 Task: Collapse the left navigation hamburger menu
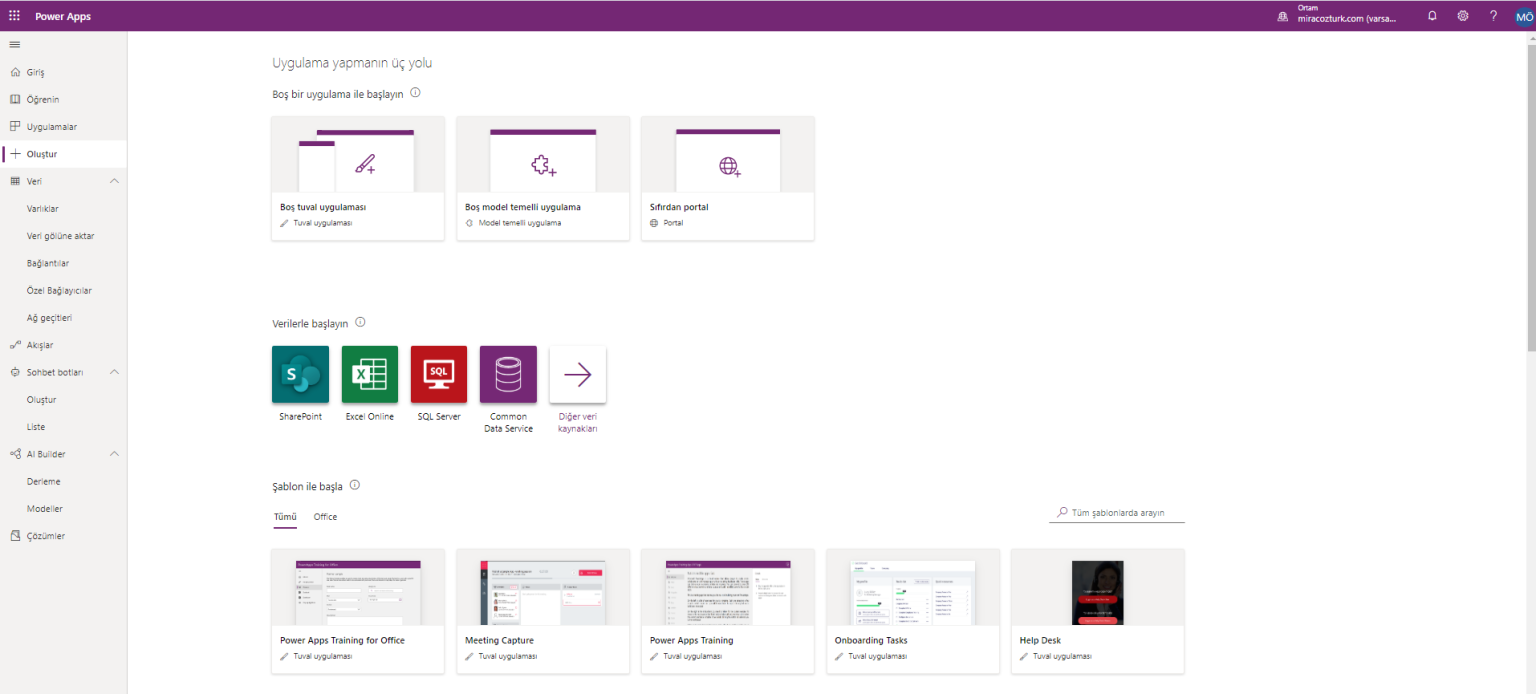(14, 45)
